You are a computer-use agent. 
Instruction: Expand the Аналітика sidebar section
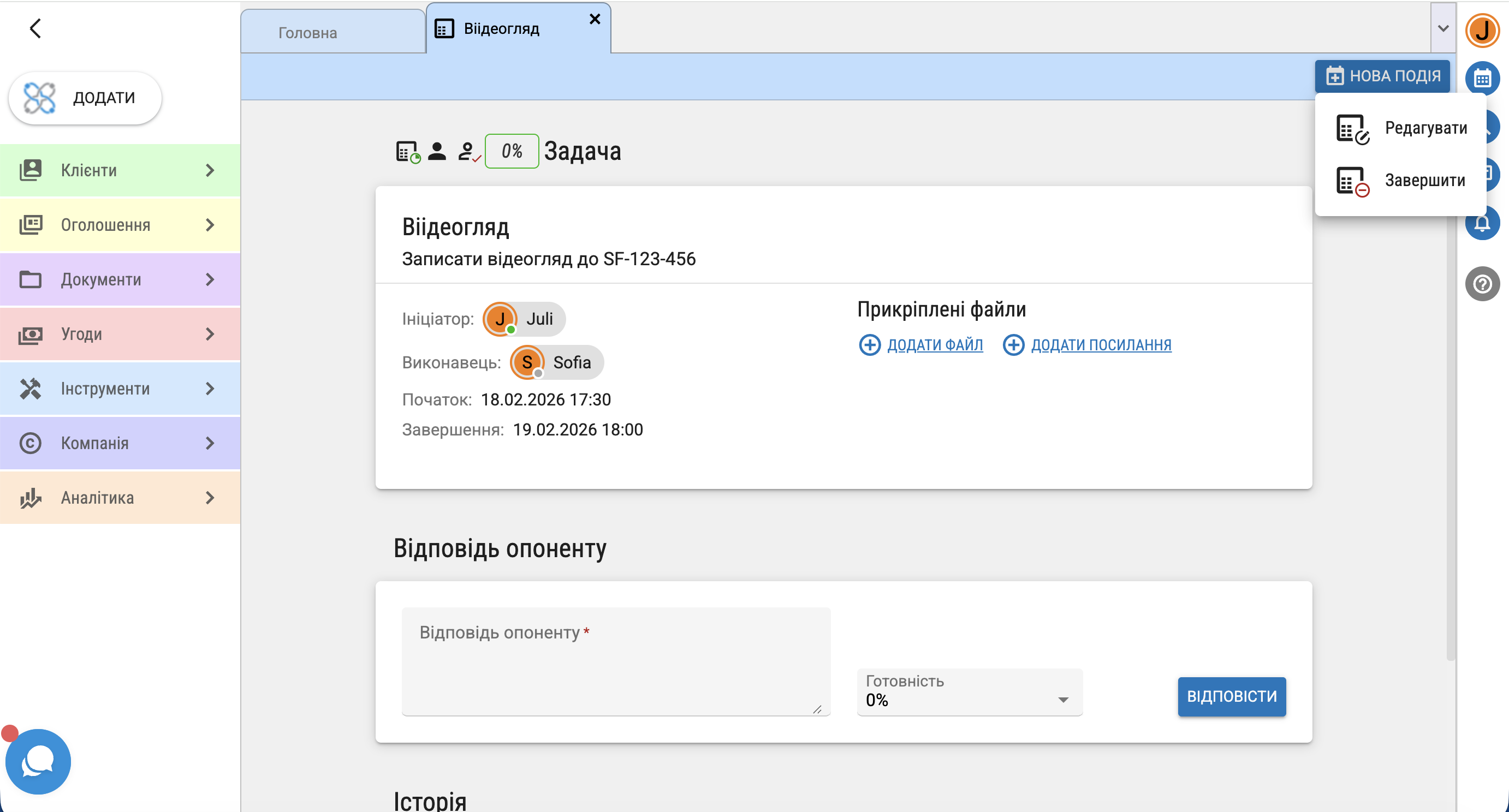[120, 498]
